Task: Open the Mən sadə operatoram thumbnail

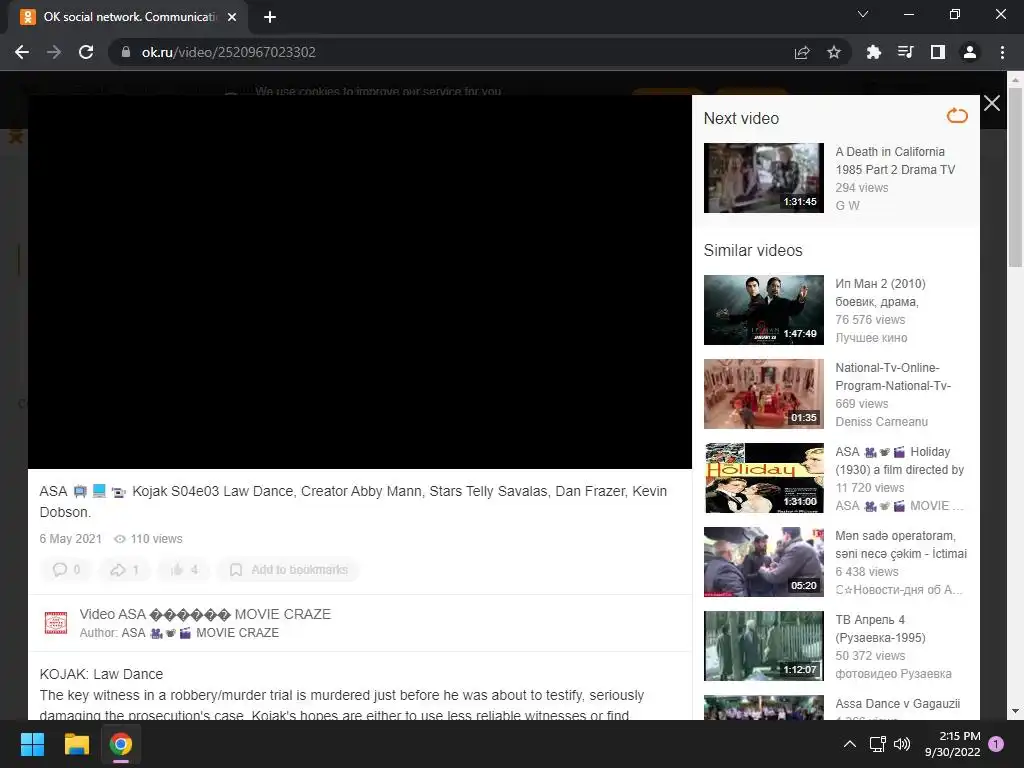Action: click(x=763, y=562)
